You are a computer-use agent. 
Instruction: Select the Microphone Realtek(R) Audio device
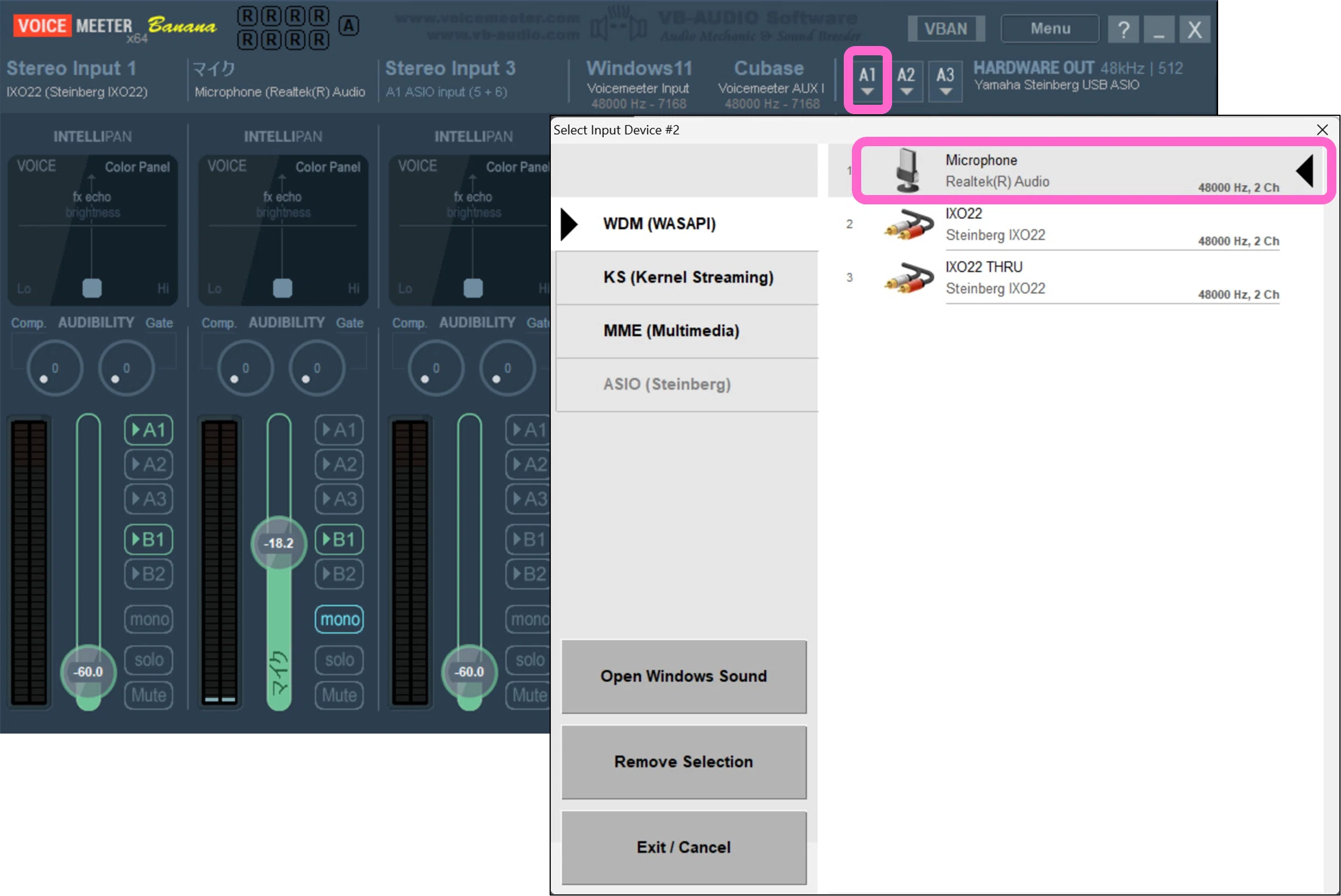click(x=1094, y=171)
